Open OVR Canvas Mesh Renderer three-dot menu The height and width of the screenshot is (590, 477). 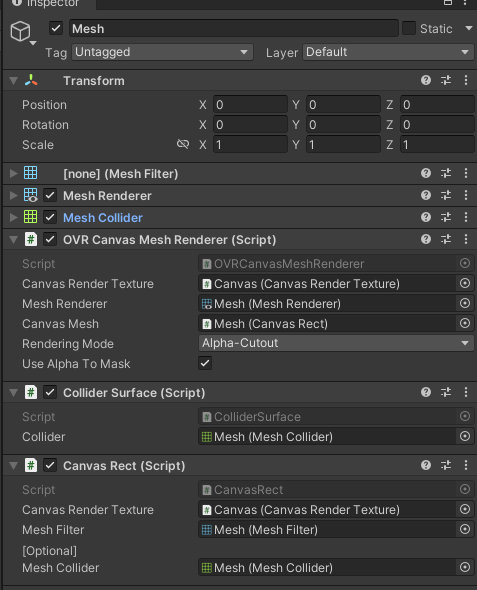[x=466, y=239]
